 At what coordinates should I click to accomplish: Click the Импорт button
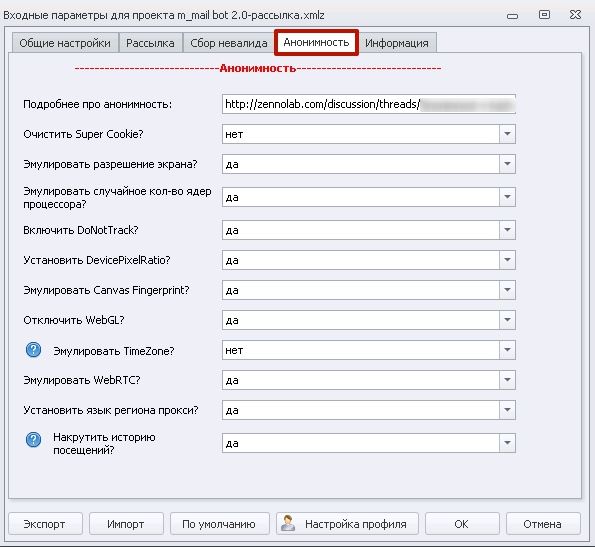(x=126, y=524)
